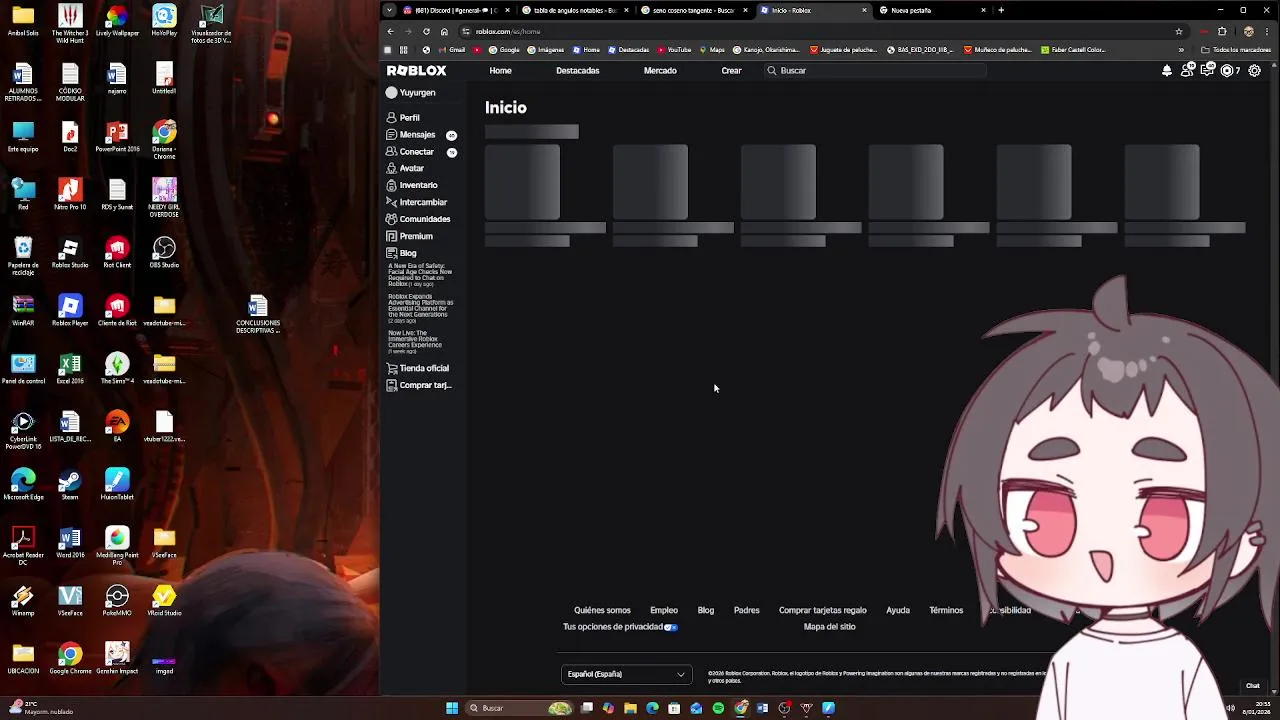Expand the Español (España) language dropdown

point(625,674)
